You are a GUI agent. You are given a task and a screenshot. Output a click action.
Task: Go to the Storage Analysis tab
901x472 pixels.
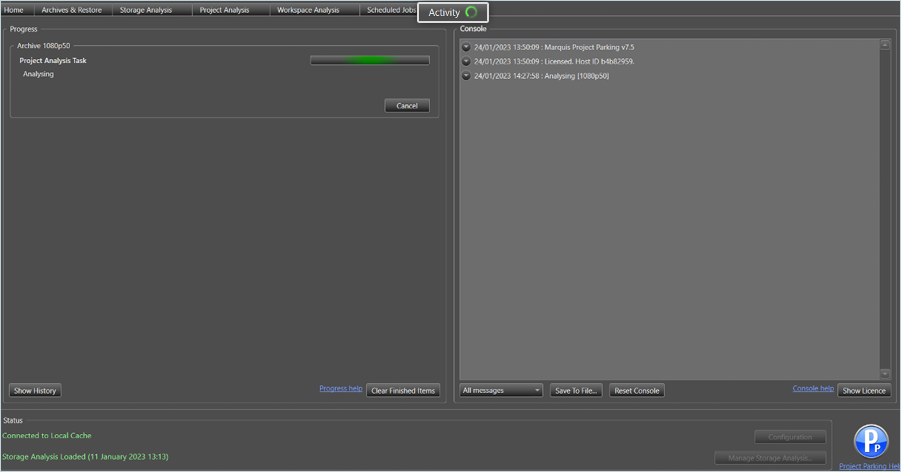click(x=145, y=10)
